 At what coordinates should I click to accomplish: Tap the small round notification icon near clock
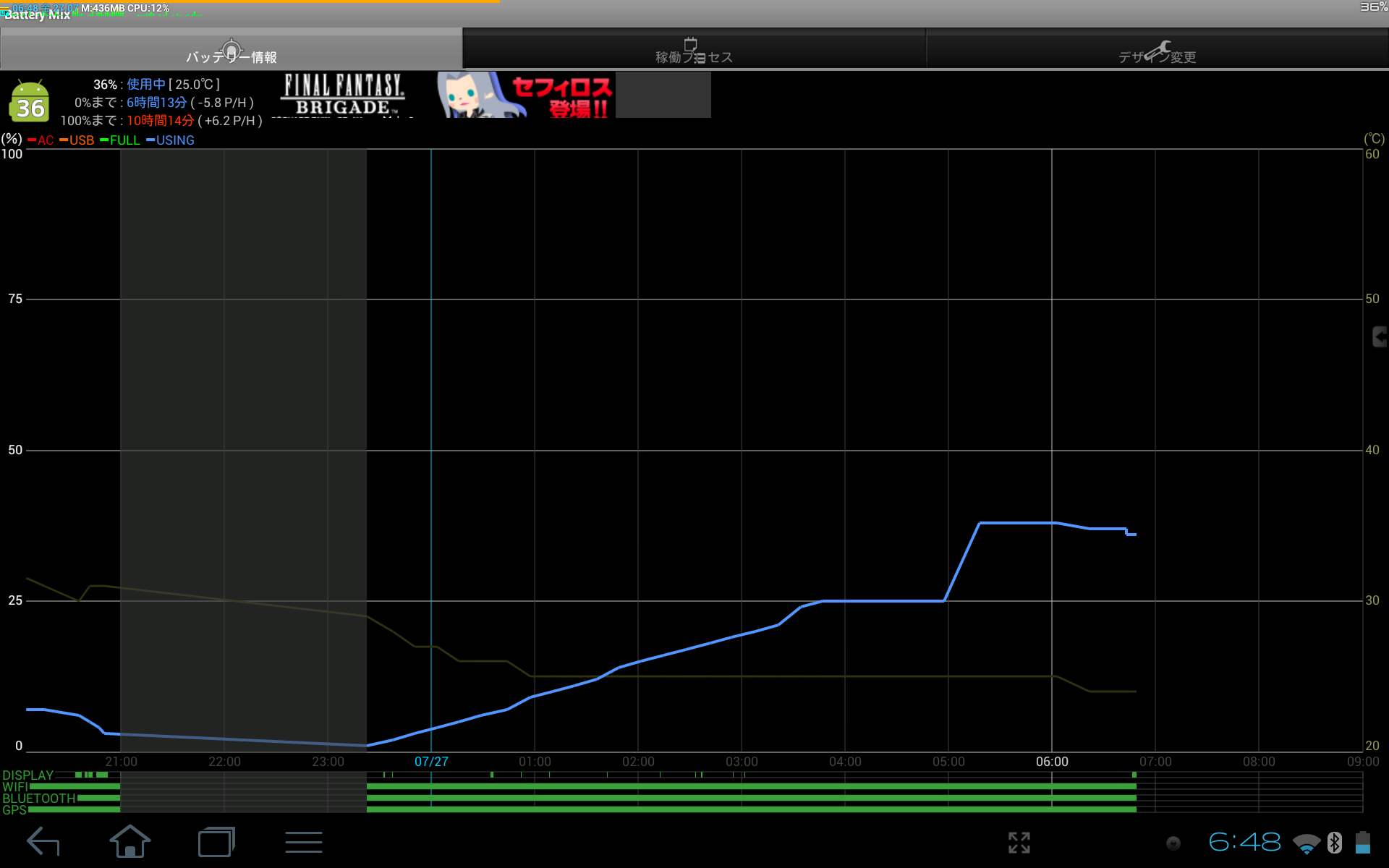click(x=1173, y=843)
